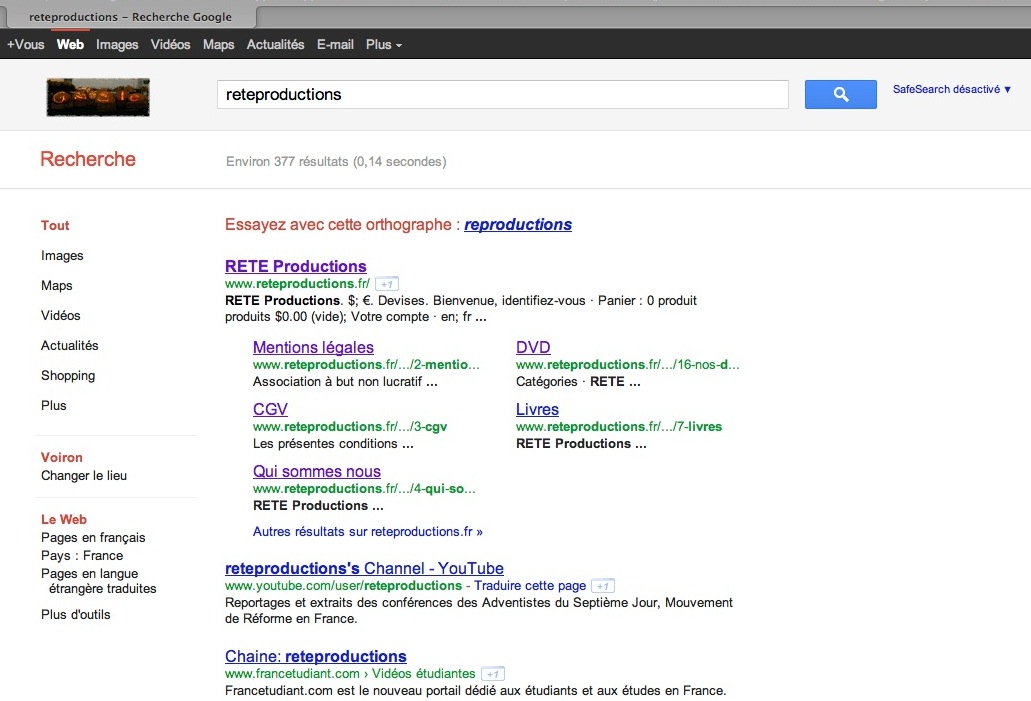
Task: Open Vidéos in top navigation bar
Action: [x=170, y=44]
